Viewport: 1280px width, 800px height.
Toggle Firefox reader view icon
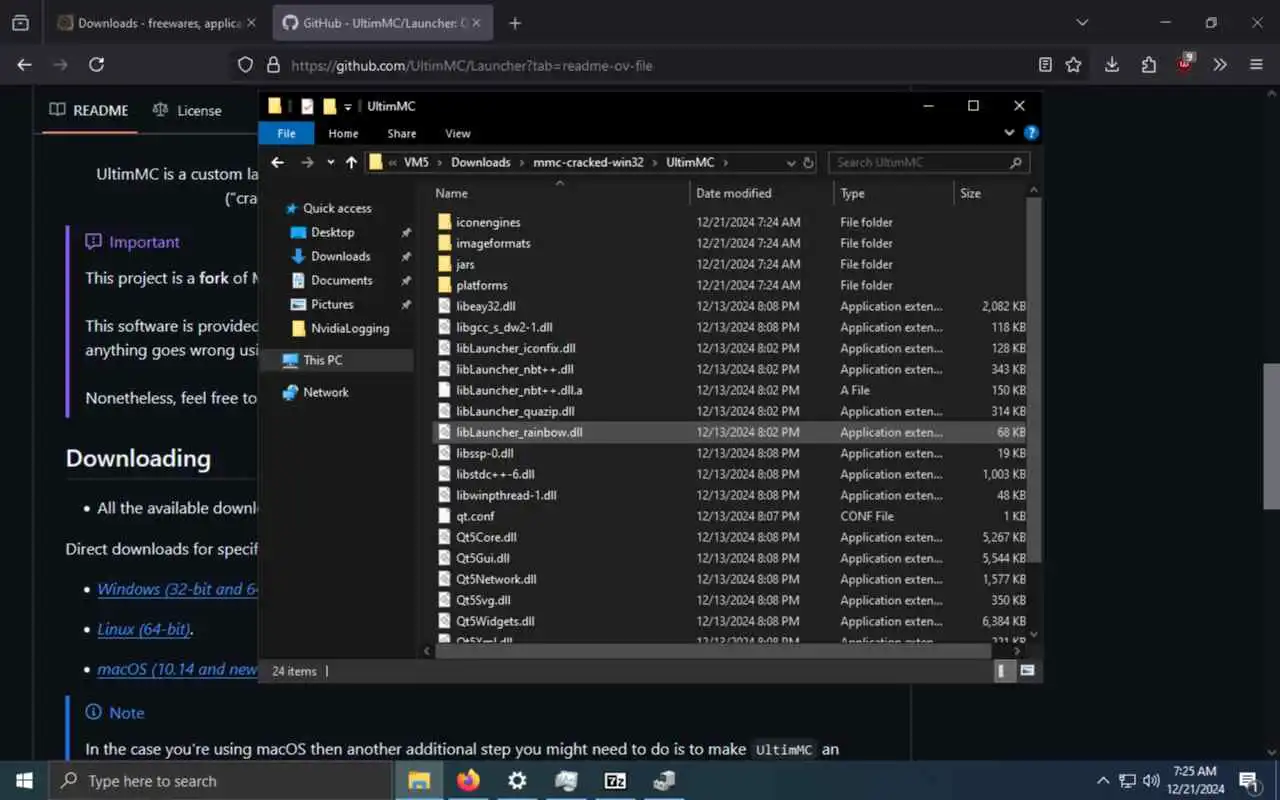click(1045, 65)
